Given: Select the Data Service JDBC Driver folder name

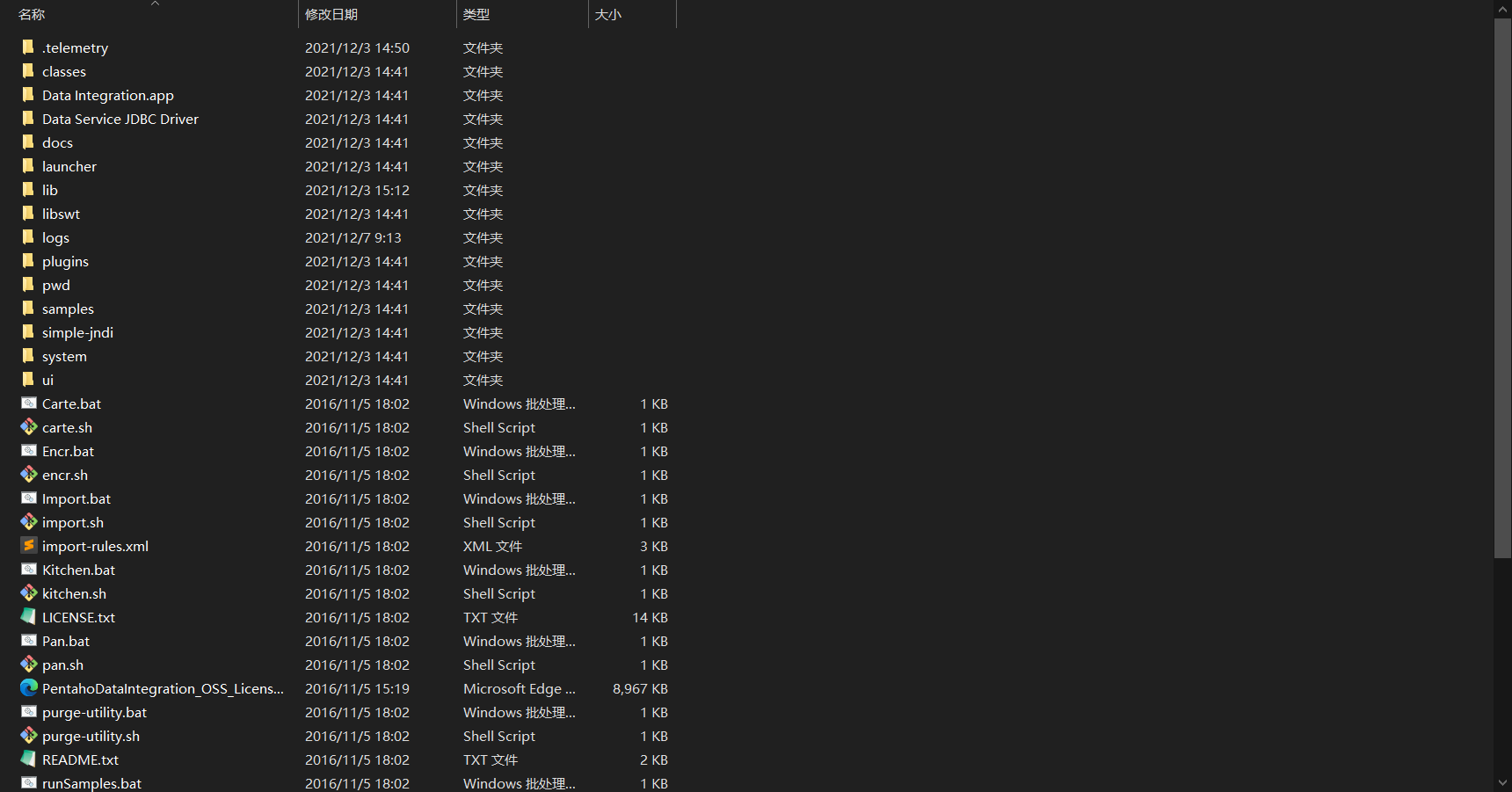Looking at the screenshot, I should point(120,119).
